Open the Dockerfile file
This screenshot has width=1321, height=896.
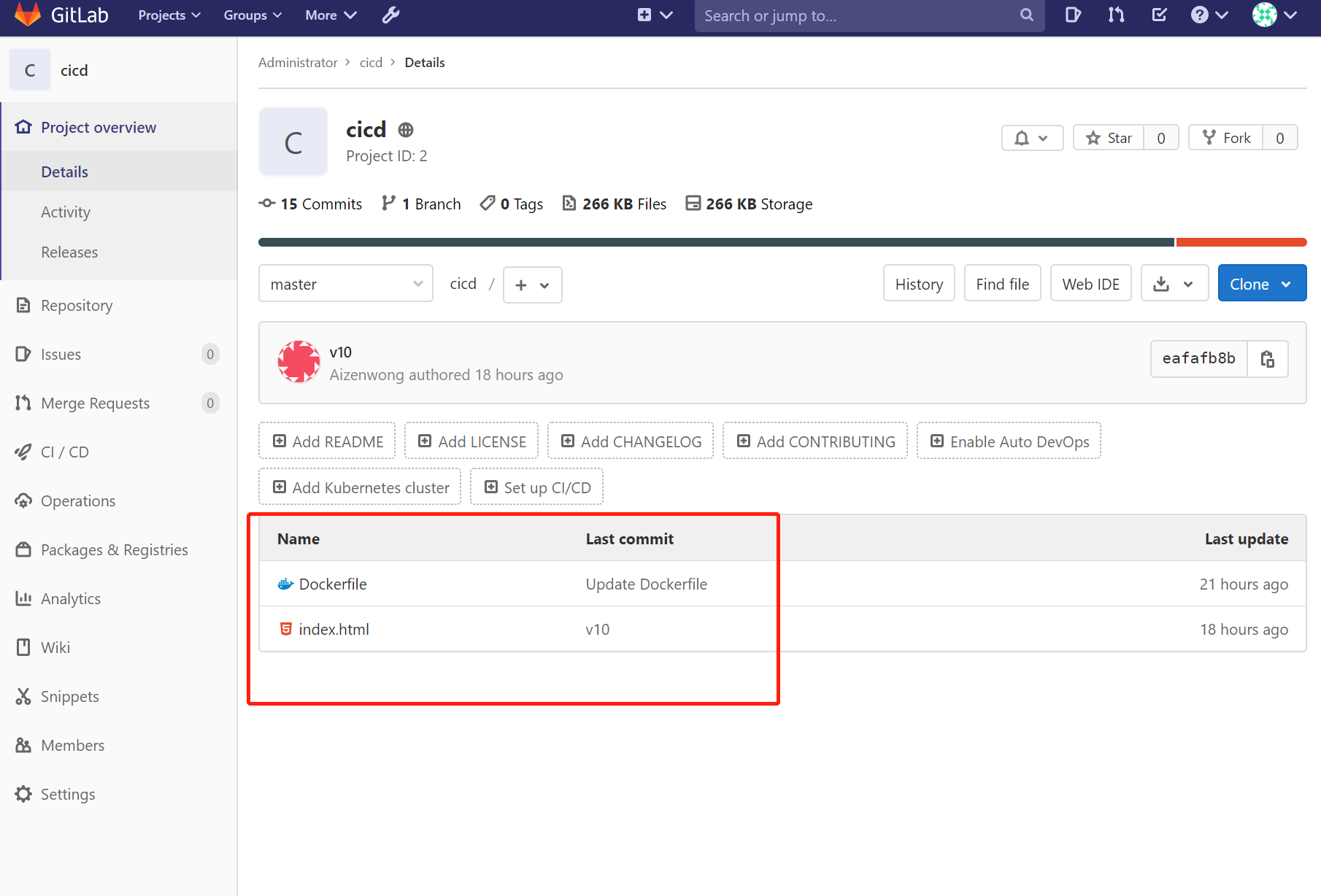333,584
